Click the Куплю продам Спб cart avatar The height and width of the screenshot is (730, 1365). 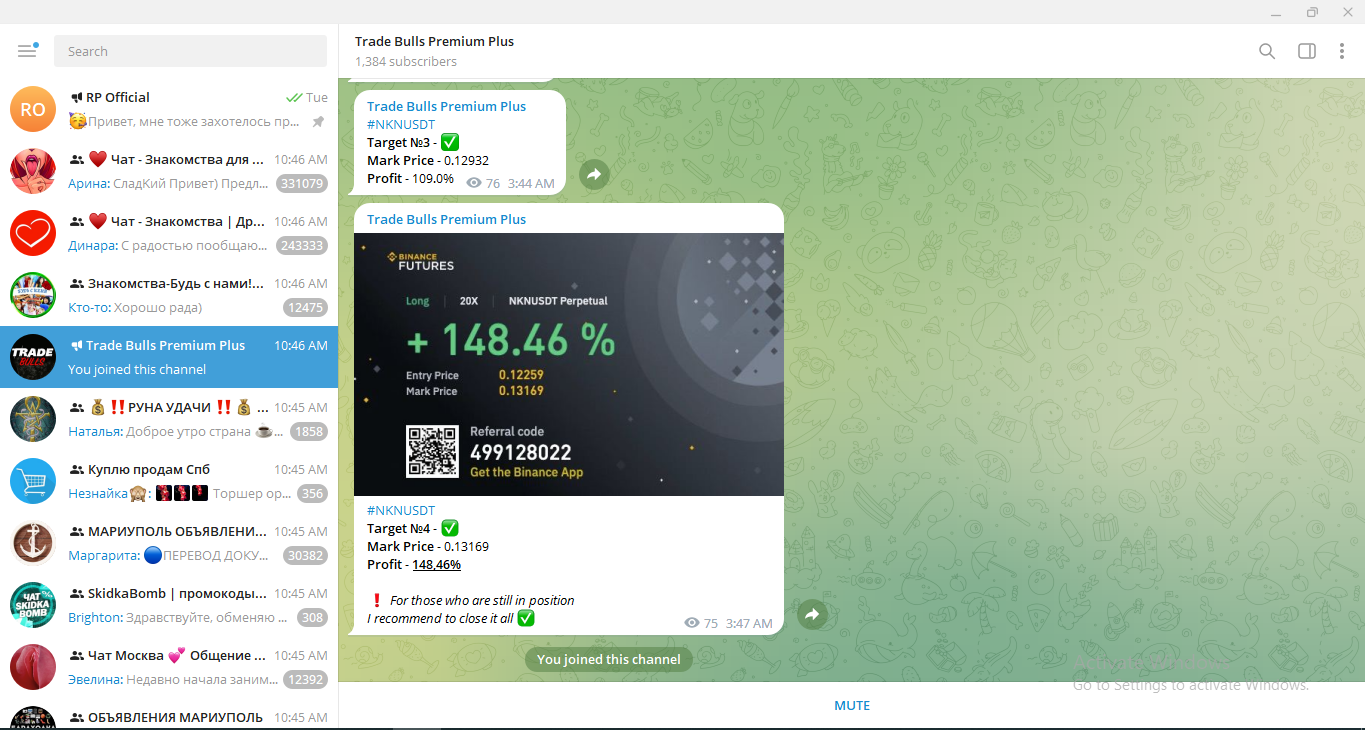(x=33, y=481)
